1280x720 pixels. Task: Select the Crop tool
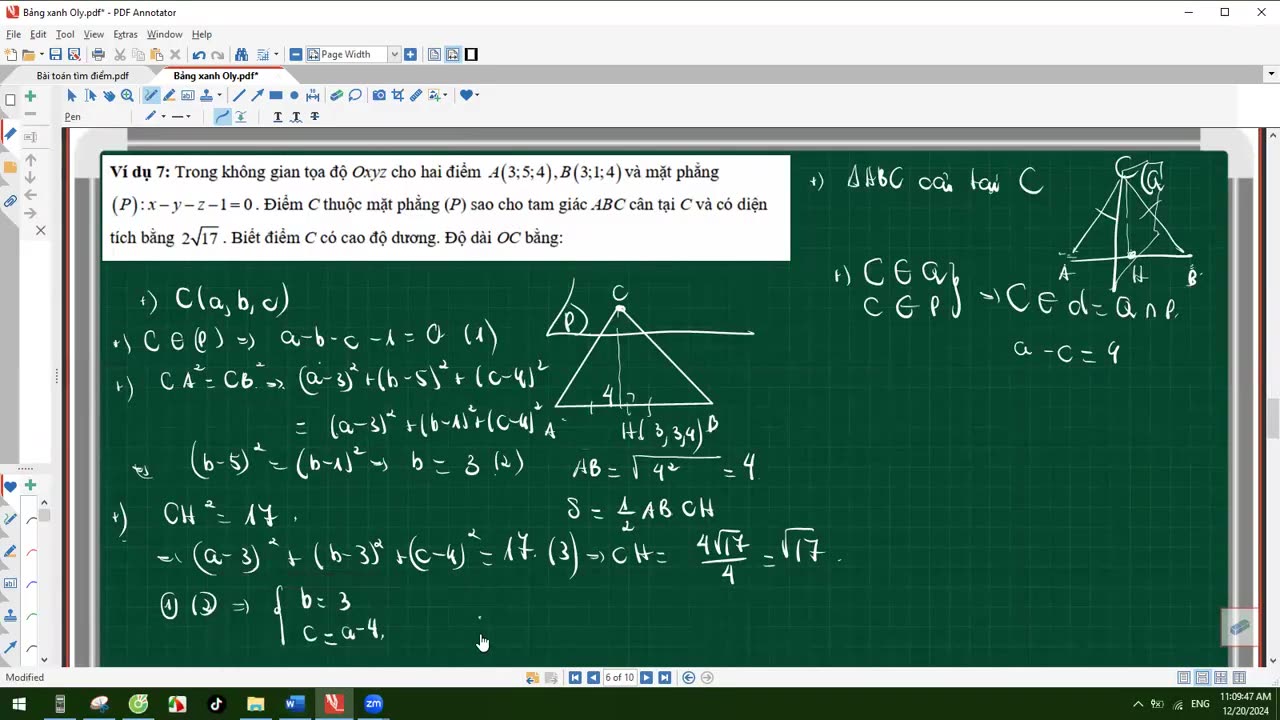pos(398,95)
